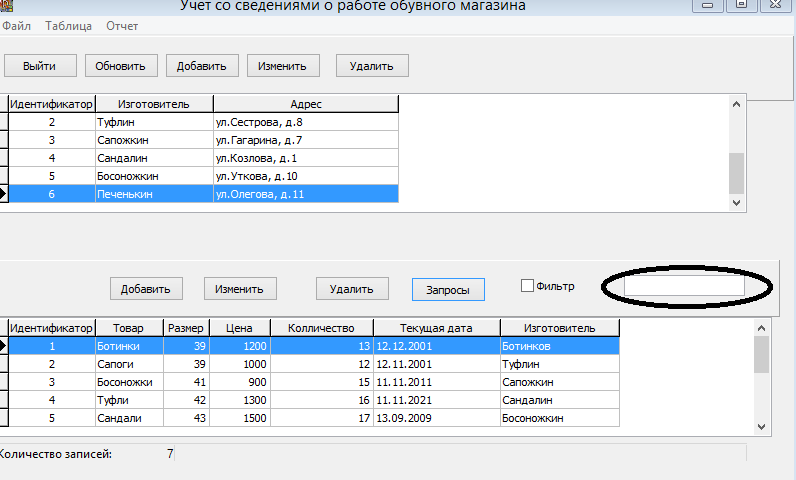Image resolution: width=796 pixels, height=480 pixels.
Task: Click row selector arrow of Ботинки row
Action: (4, 346)
